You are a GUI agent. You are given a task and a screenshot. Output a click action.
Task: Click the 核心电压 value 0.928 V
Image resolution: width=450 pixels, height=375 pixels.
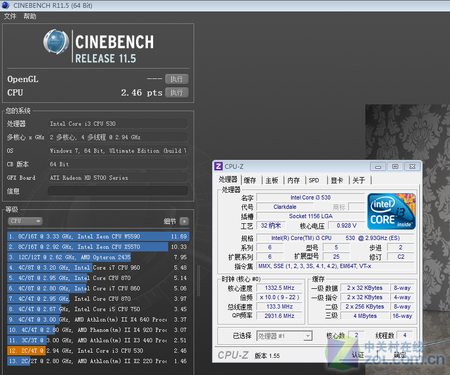coord(347,226)
